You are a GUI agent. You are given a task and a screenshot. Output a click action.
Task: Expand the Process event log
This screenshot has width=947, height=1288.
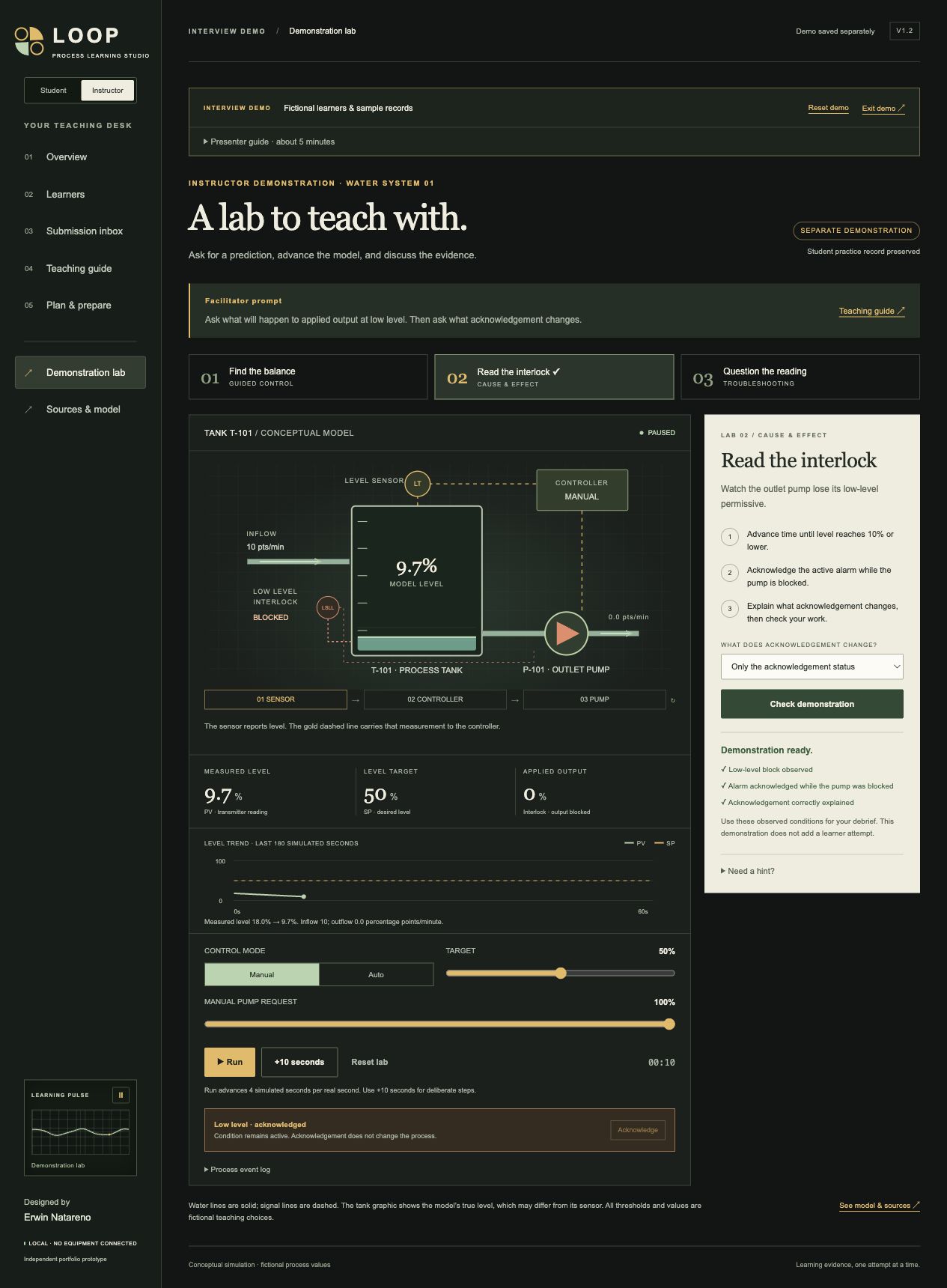tap(237, 1170)
